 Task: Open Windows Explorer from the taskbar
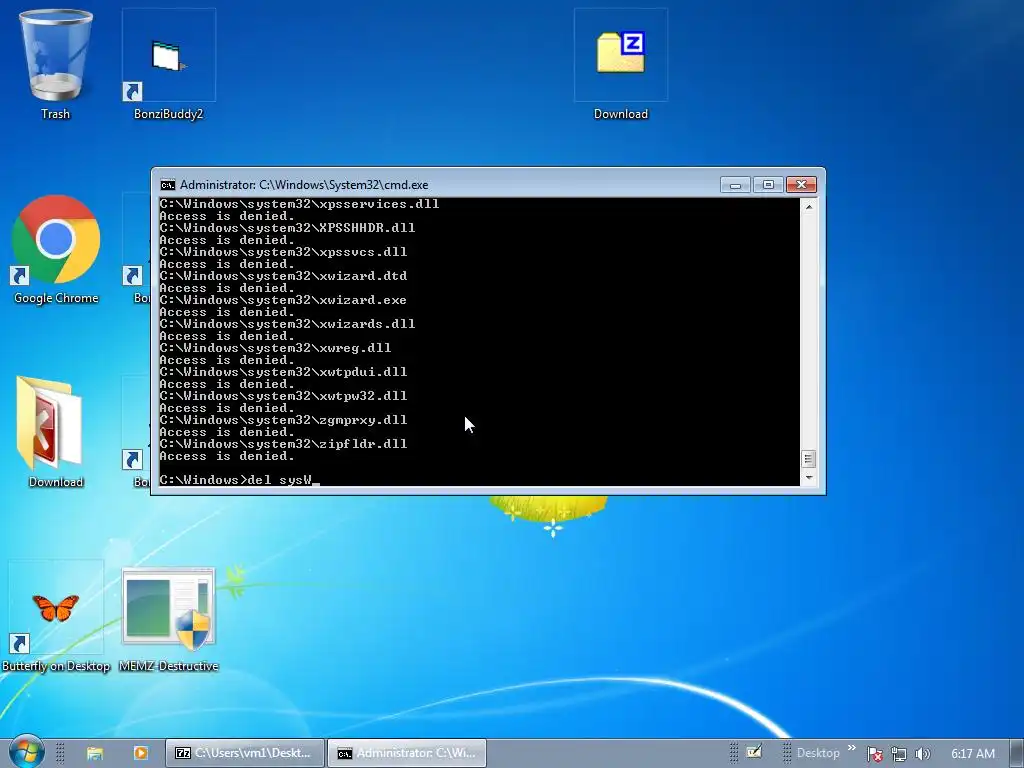tap(95, 753)
